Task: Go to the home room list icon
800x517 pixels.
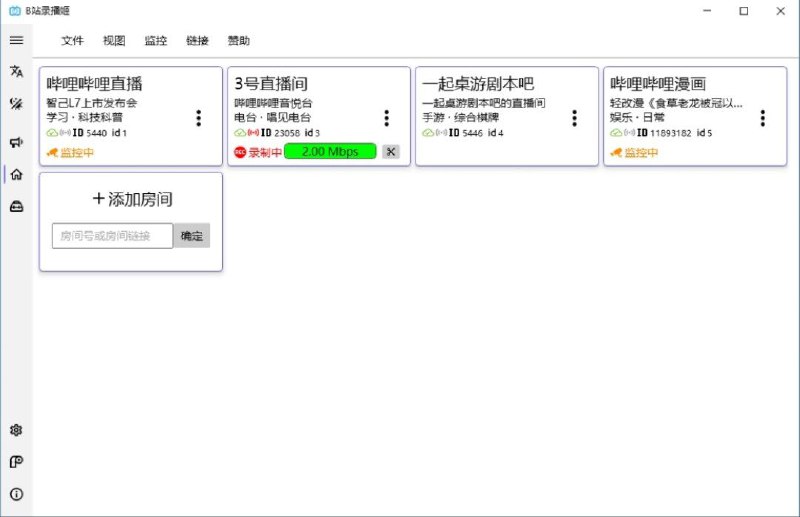Action: click(x=16, y=174)
